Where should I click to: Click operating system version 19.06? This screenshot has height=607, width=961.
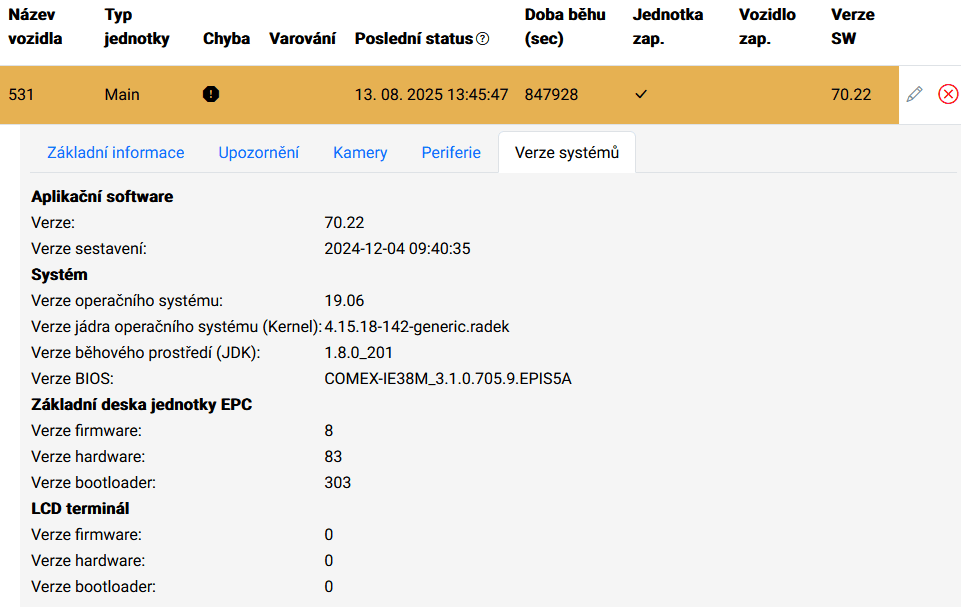tap(344, 300)
